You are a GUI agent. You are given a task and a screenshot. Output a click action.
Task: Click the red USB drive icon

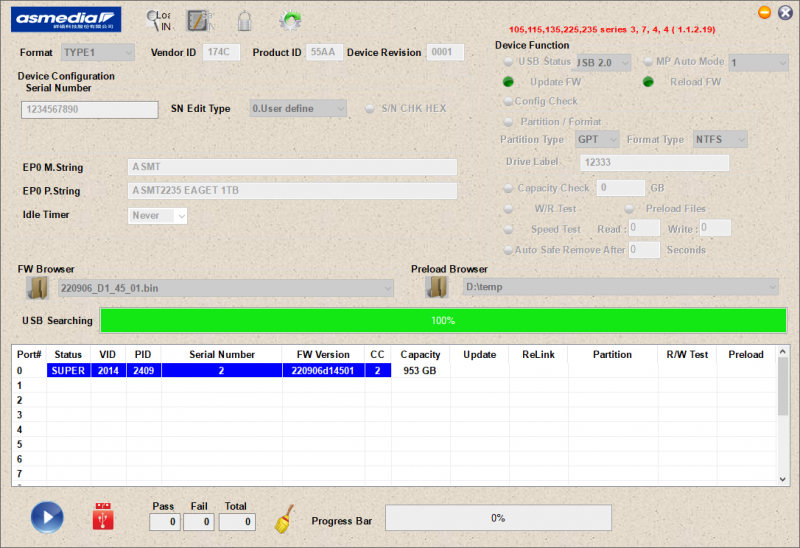point(102,517)
